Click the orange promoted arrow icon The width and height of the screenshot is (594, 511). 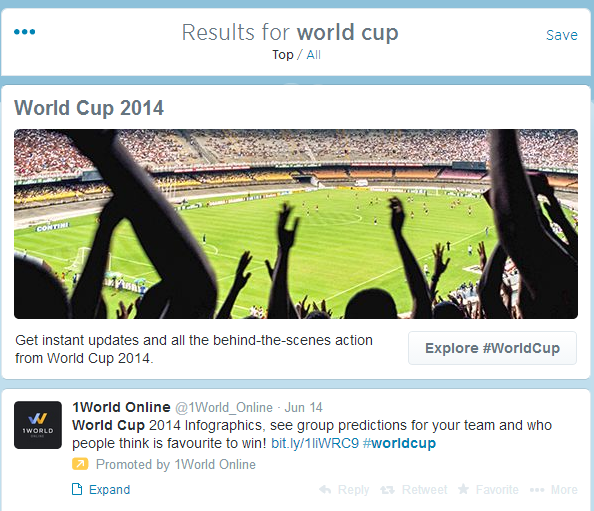pyautogui.click(x=80, y=464)
